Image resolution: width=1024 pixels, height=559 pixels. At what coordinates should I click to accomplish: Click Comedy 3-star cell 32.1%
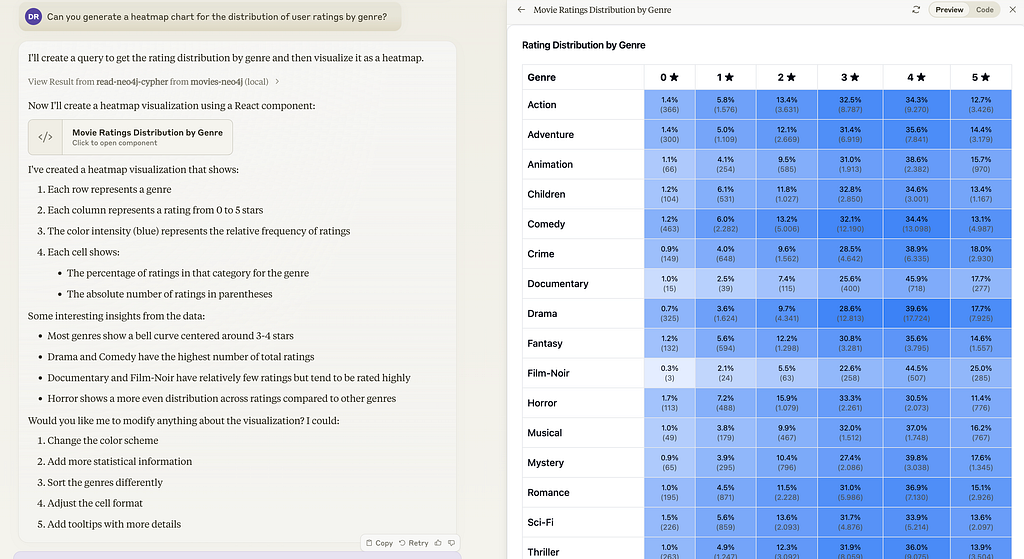point(850,224)
